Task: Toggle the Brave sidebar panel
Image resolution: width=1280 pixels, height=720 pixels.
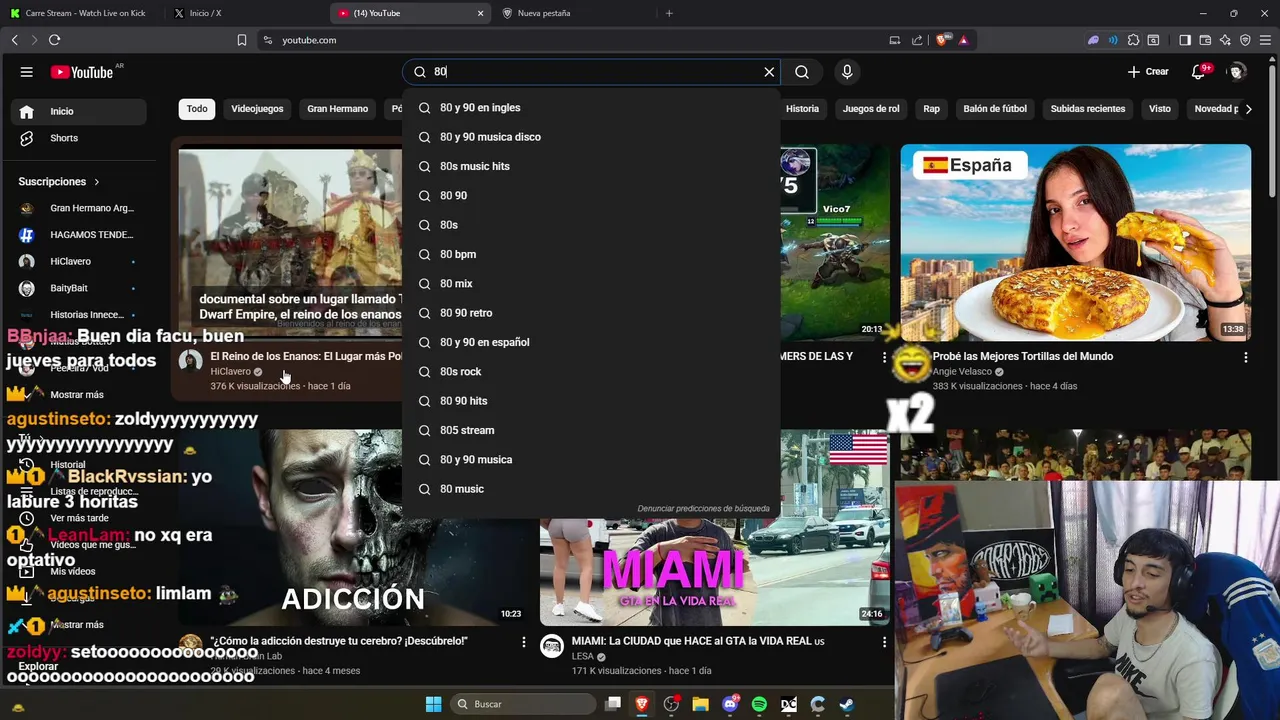Action: pyautogui.click(x=1185, y=40)
